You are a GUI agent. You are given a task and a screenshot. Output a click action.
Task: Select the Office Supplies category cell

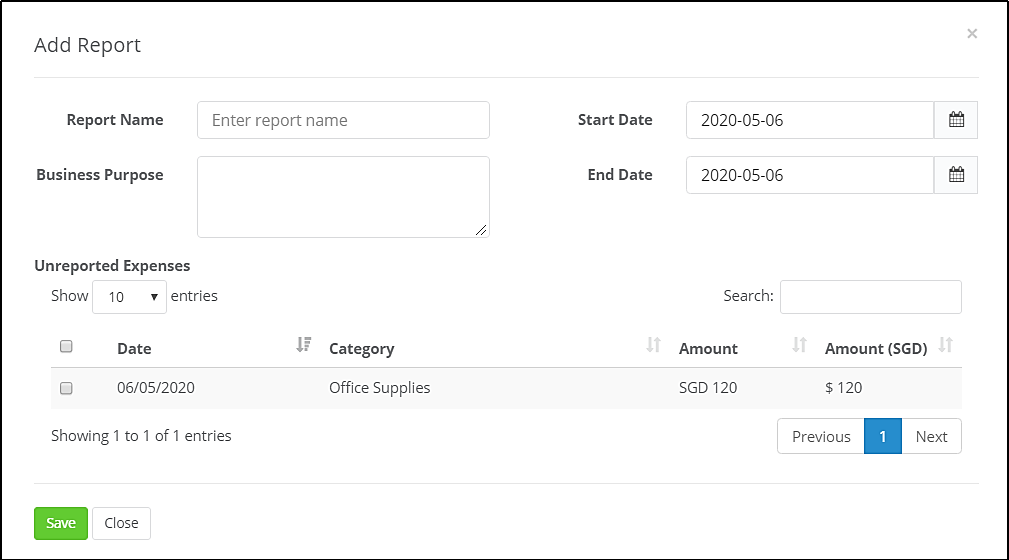(380, 388)
